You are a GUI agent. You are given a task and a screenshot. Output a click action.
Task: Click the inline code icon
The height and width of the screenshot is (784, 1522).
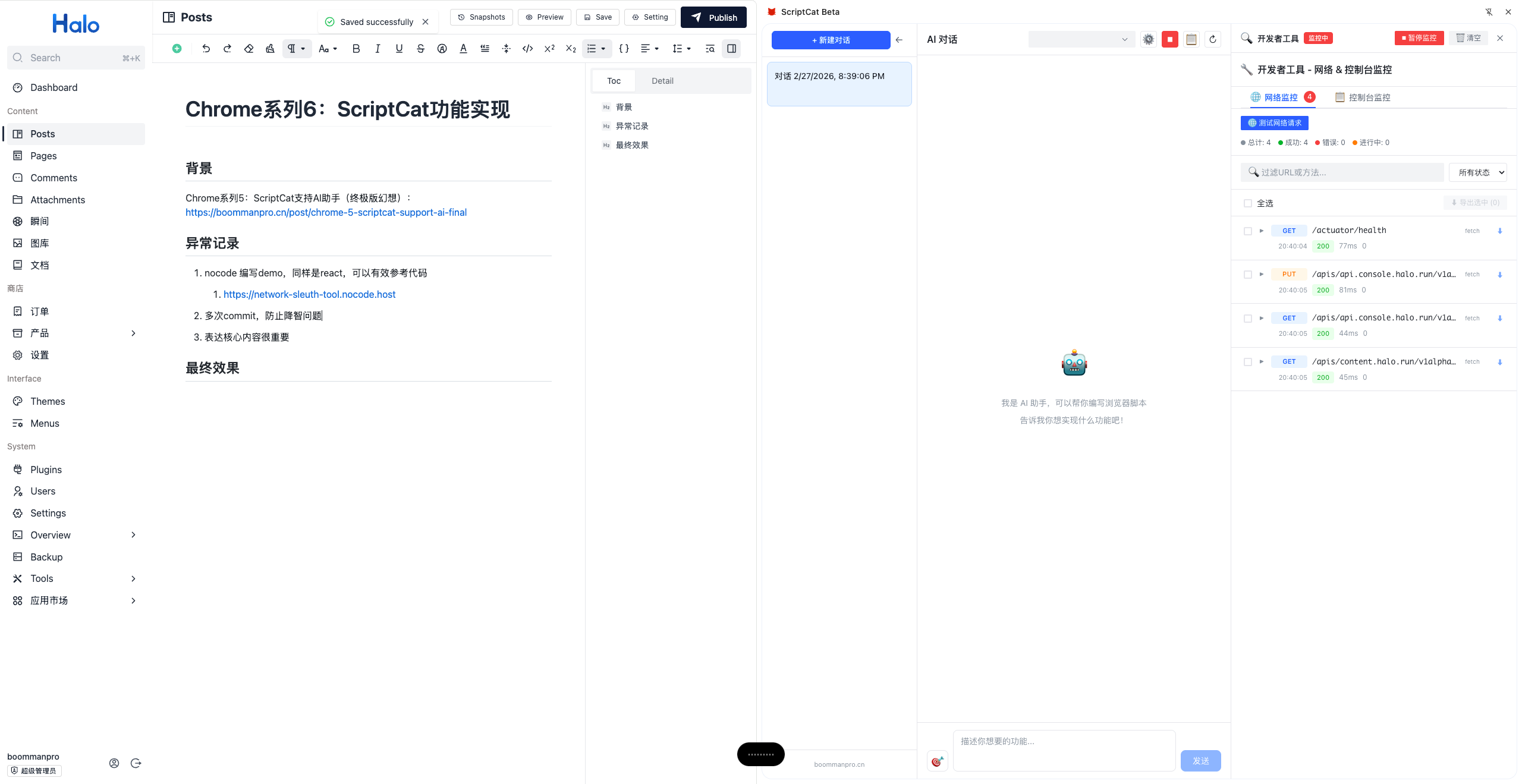click(x=527, y=49)
